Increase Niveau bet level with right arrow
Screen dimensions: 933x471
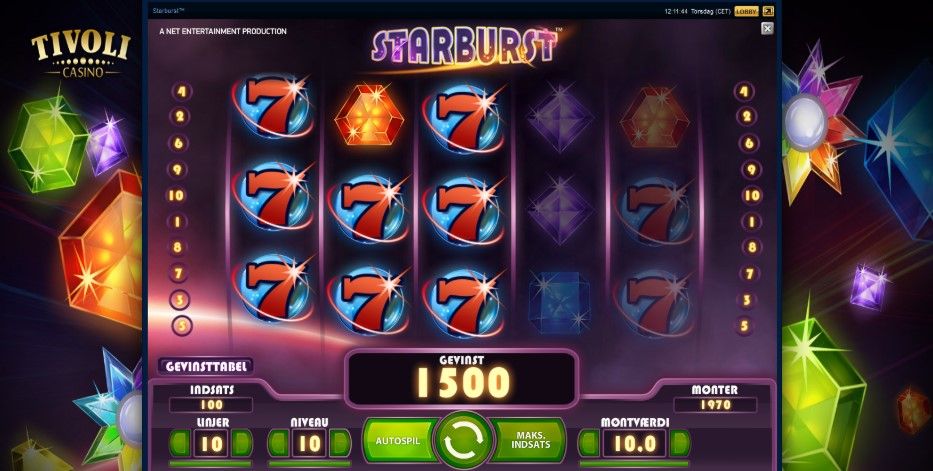pyautogui.click(x=340, y=444)
